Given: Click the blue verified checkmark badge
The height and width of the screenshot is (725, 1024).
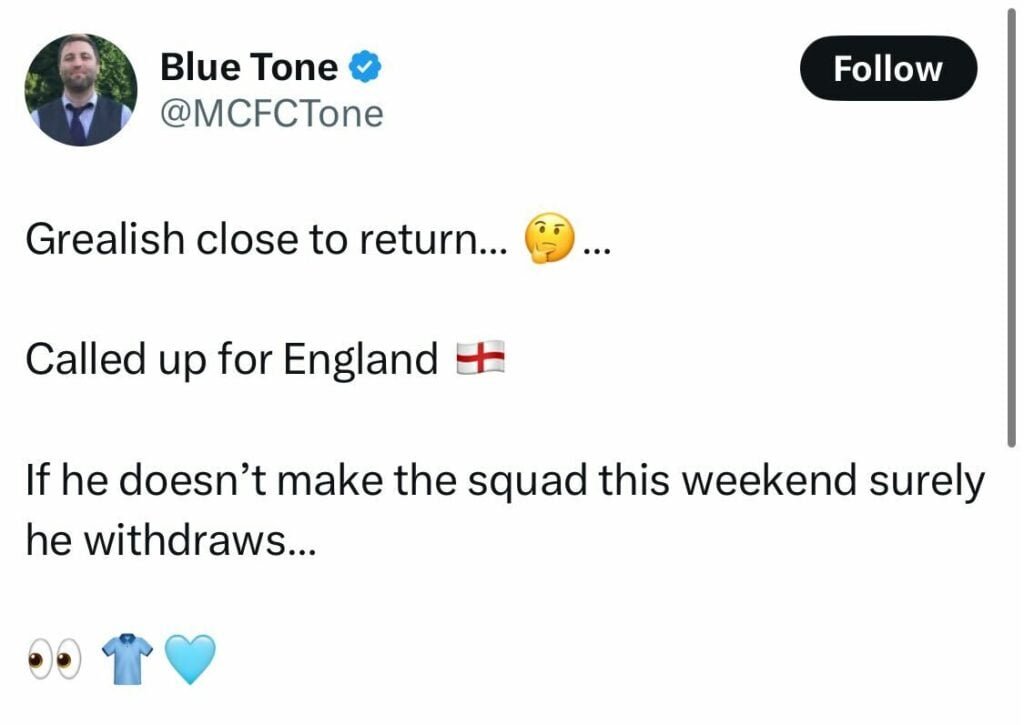Looking at the screenshot, I should tap(366, 68).
